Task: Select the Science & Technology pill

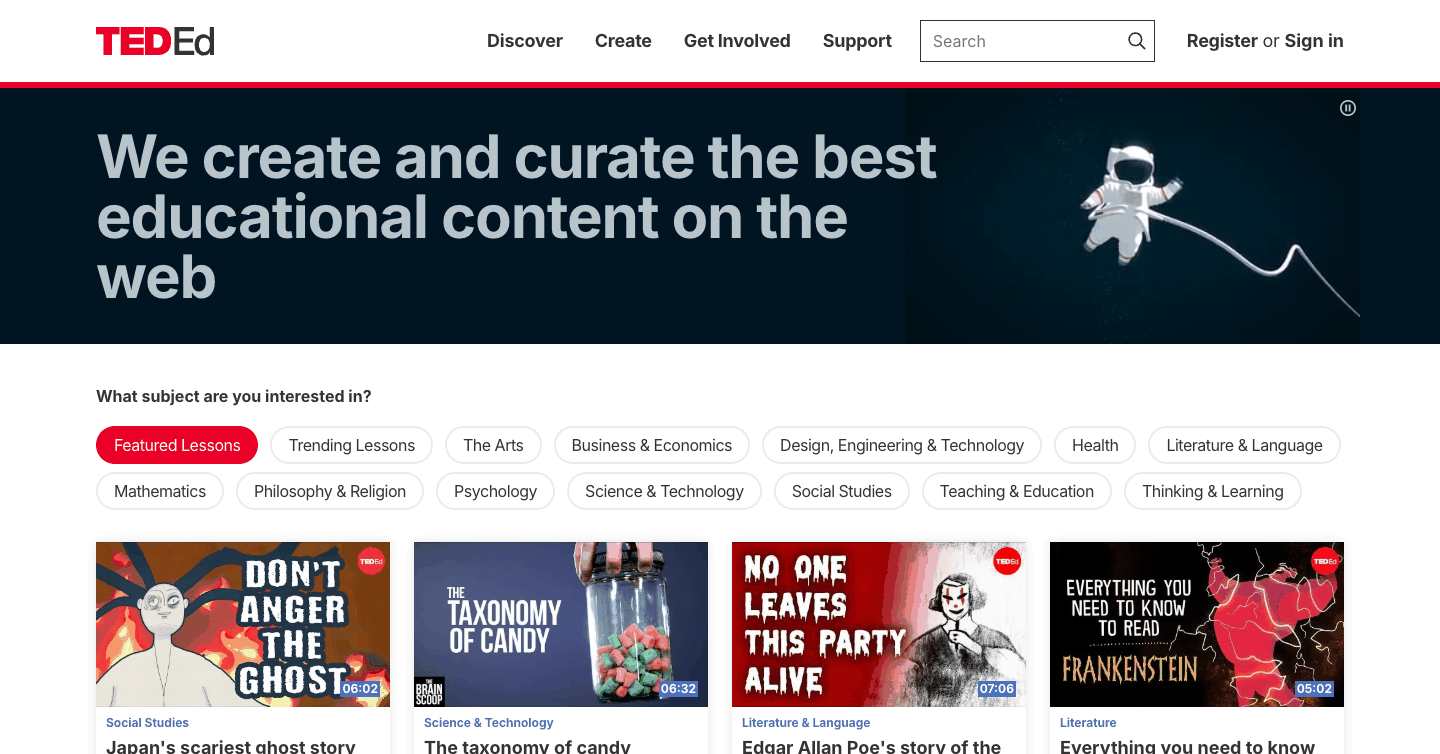Action: pos(664,491)
